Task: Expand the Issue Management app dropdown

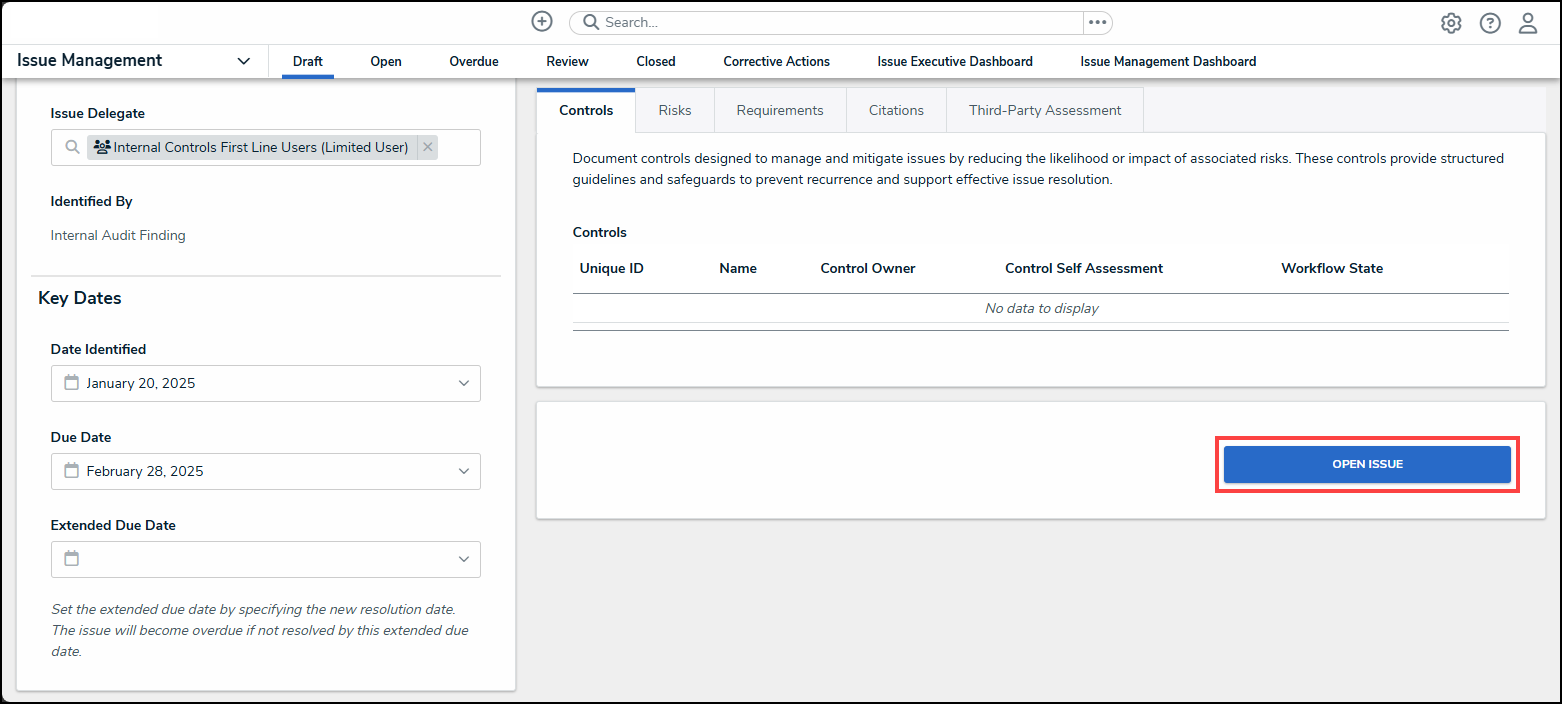Action: [x=243, y=61]
